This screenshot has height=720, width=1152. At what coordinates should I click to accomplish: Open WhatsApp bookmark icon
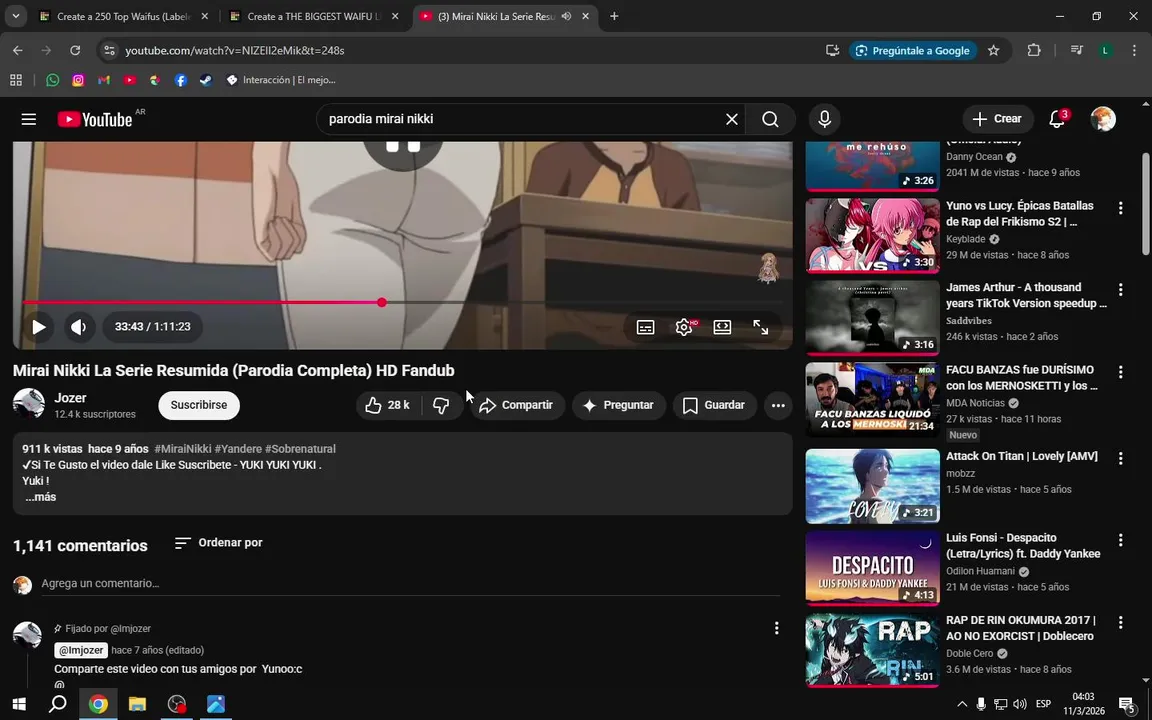tap(52, 80)
